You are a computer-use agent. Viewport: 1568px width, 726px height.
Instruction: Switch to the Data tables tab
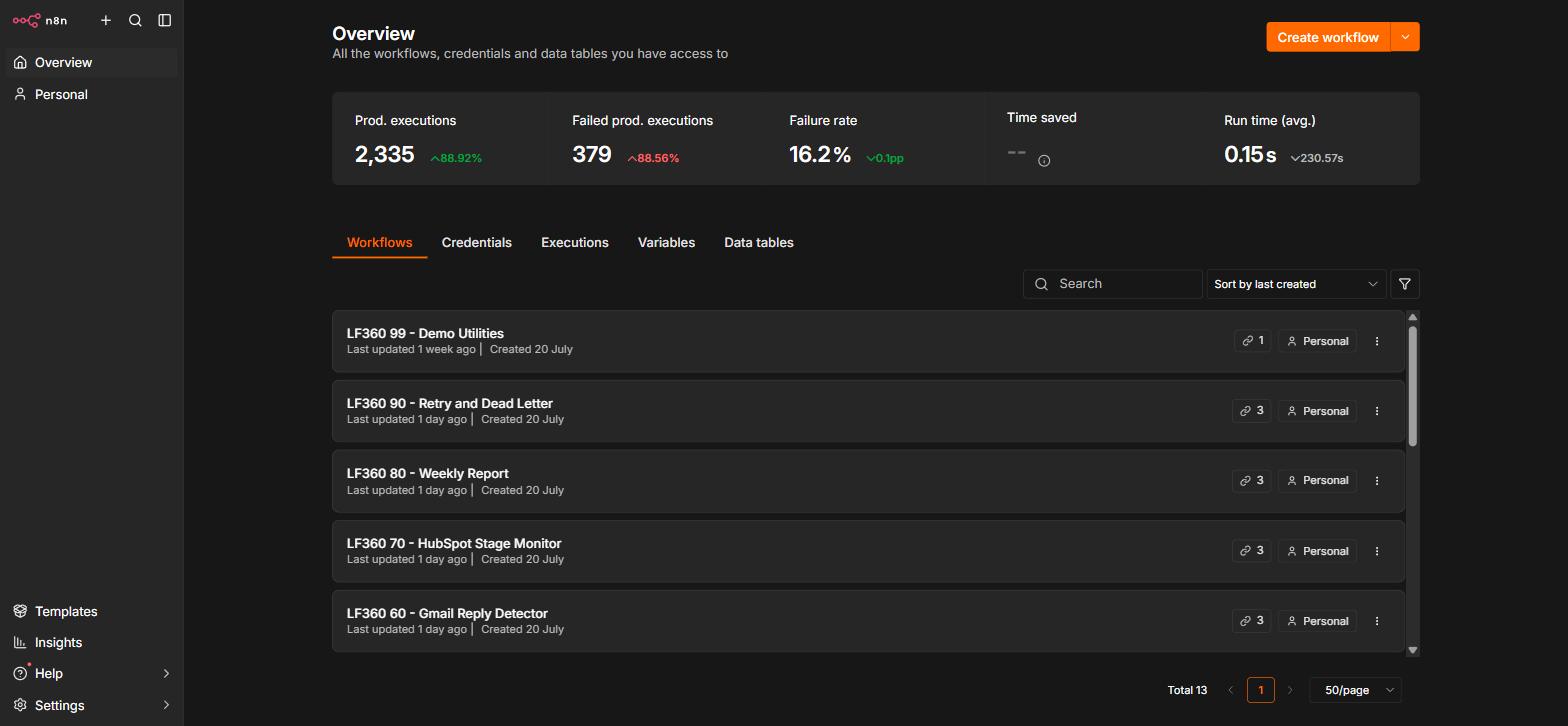pos(759,243)
